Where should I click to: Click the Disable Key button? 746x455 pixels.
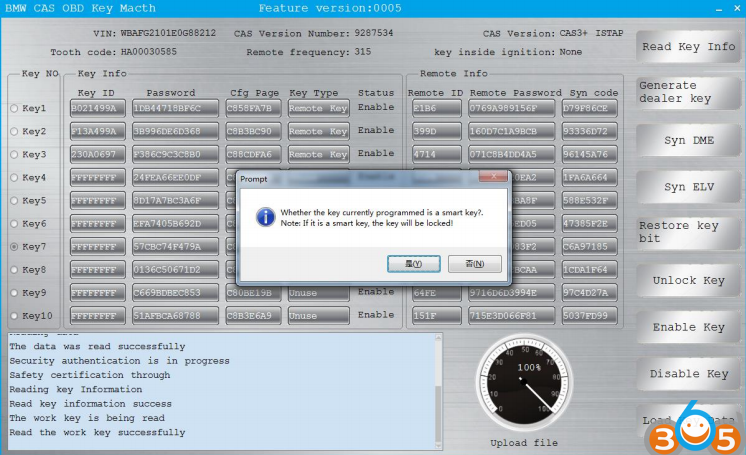pyautogui.click(x=688, y=374)
